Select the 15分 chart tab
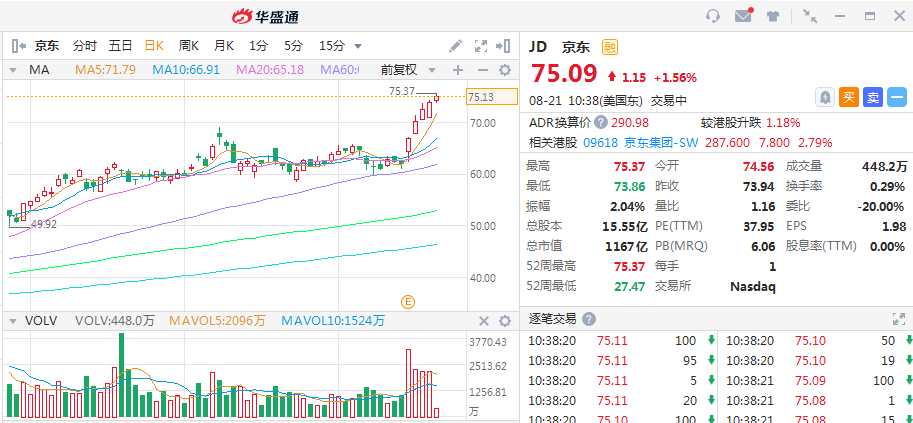Image resolution: width=913 pixels, height=423 pixels. click(332, 45)
